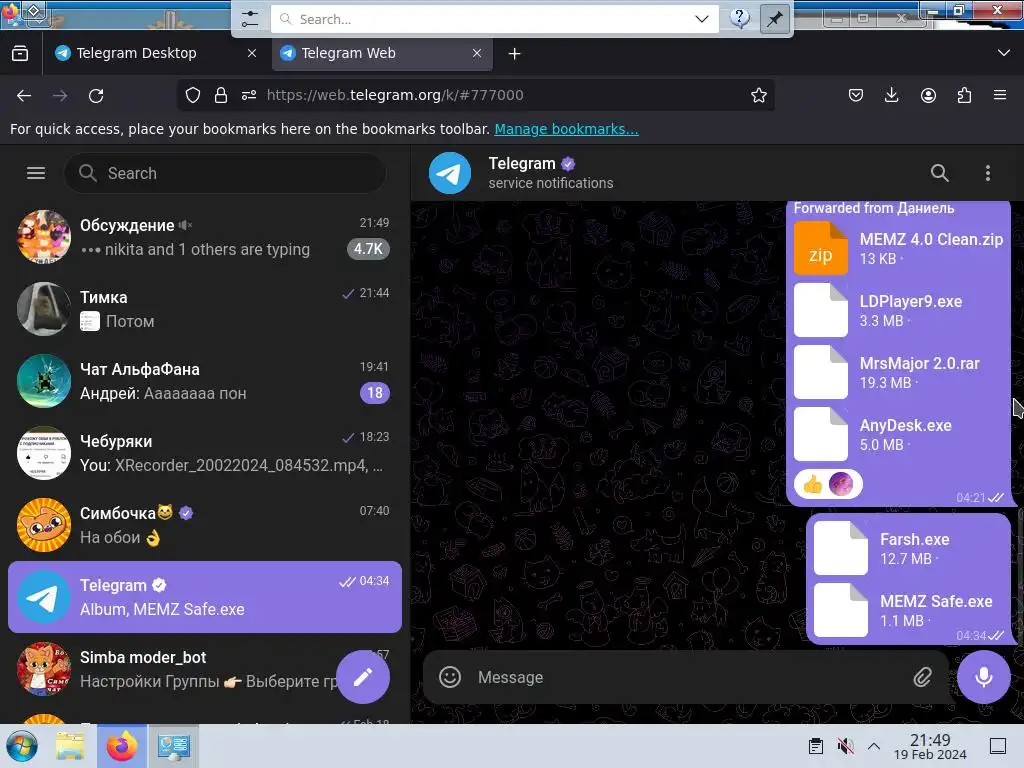
Task: Click the thumbs-up reaction on the message
Action: point(828,485)
